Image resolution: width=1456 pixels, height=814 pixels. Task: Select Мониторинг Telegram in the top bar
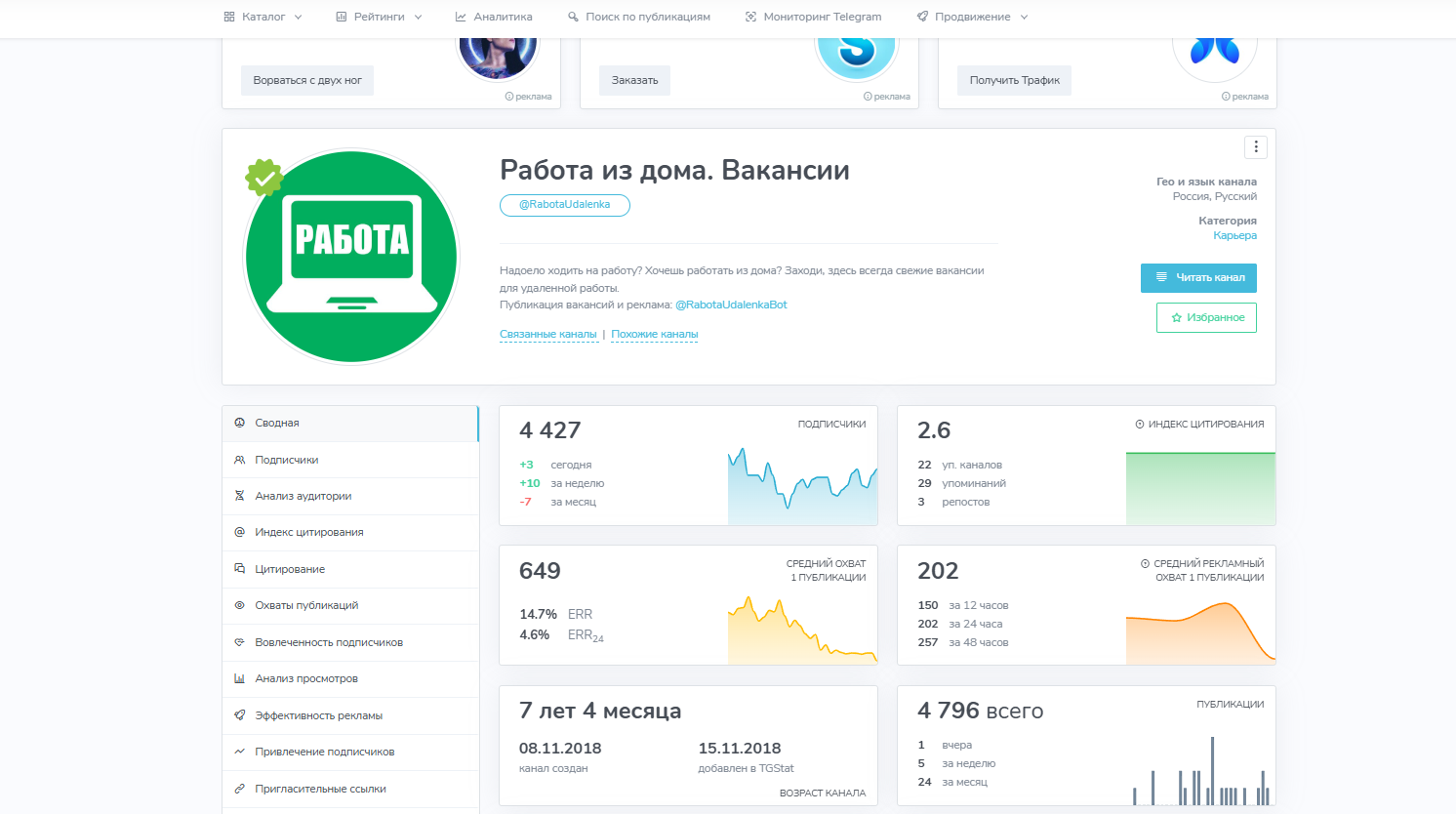point(814,16)
